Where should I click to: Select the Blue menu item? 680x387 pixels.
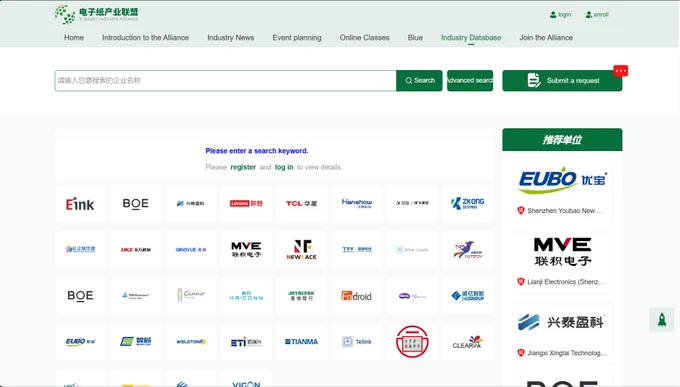tap(415, 38)
